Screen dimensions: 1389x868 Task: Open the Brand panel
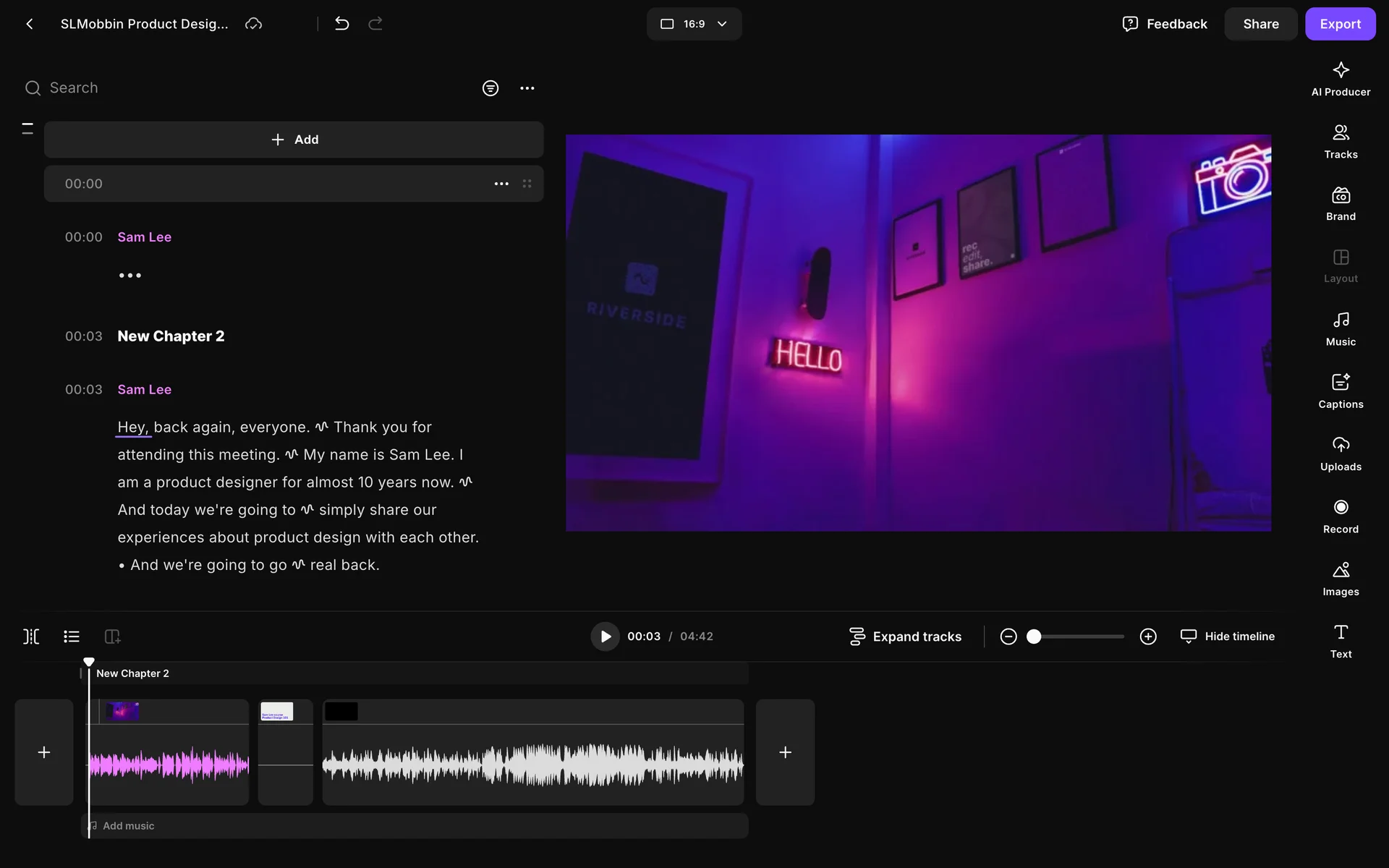pos(1340,203)
